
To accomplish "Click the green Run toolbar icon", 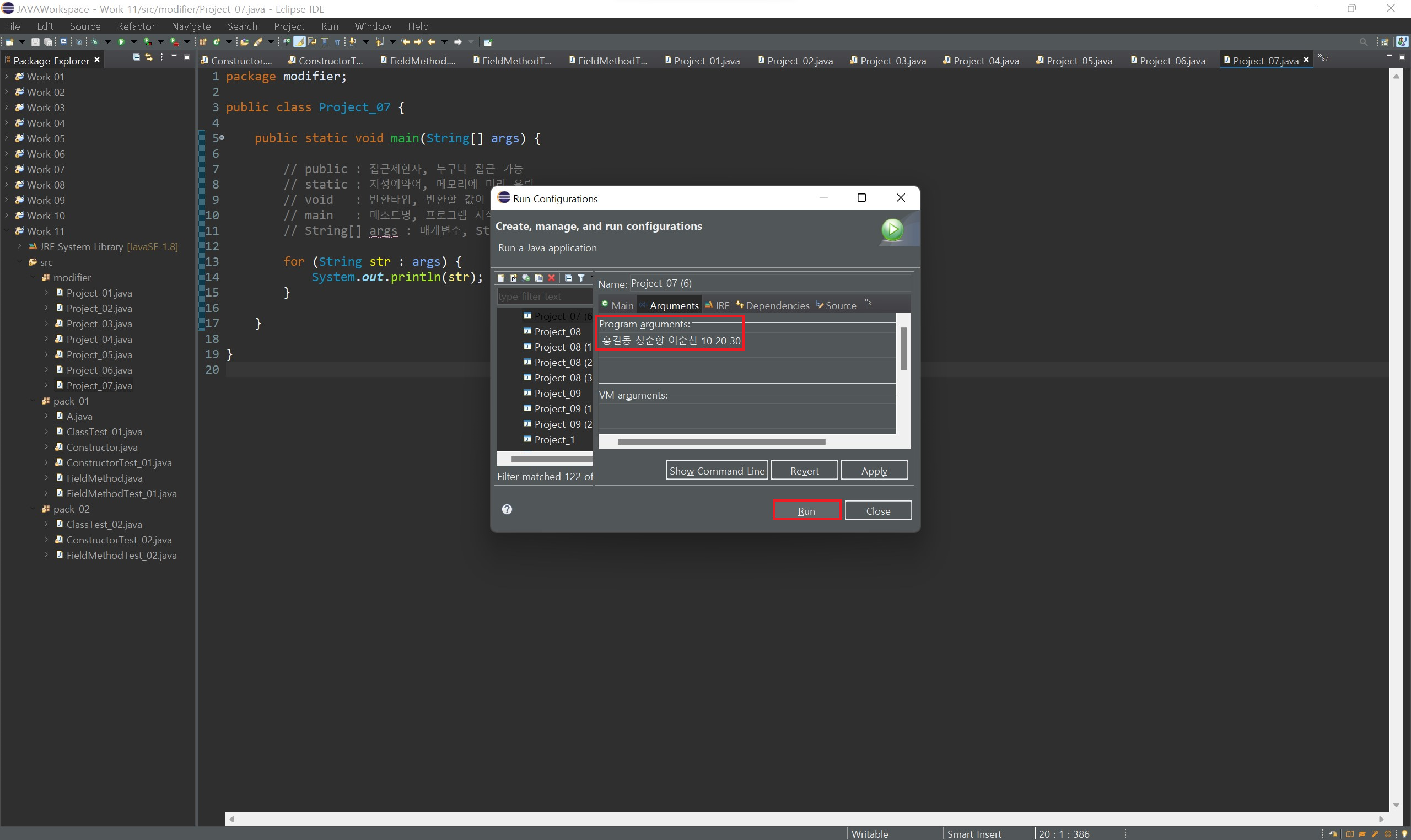I will 121,42.
